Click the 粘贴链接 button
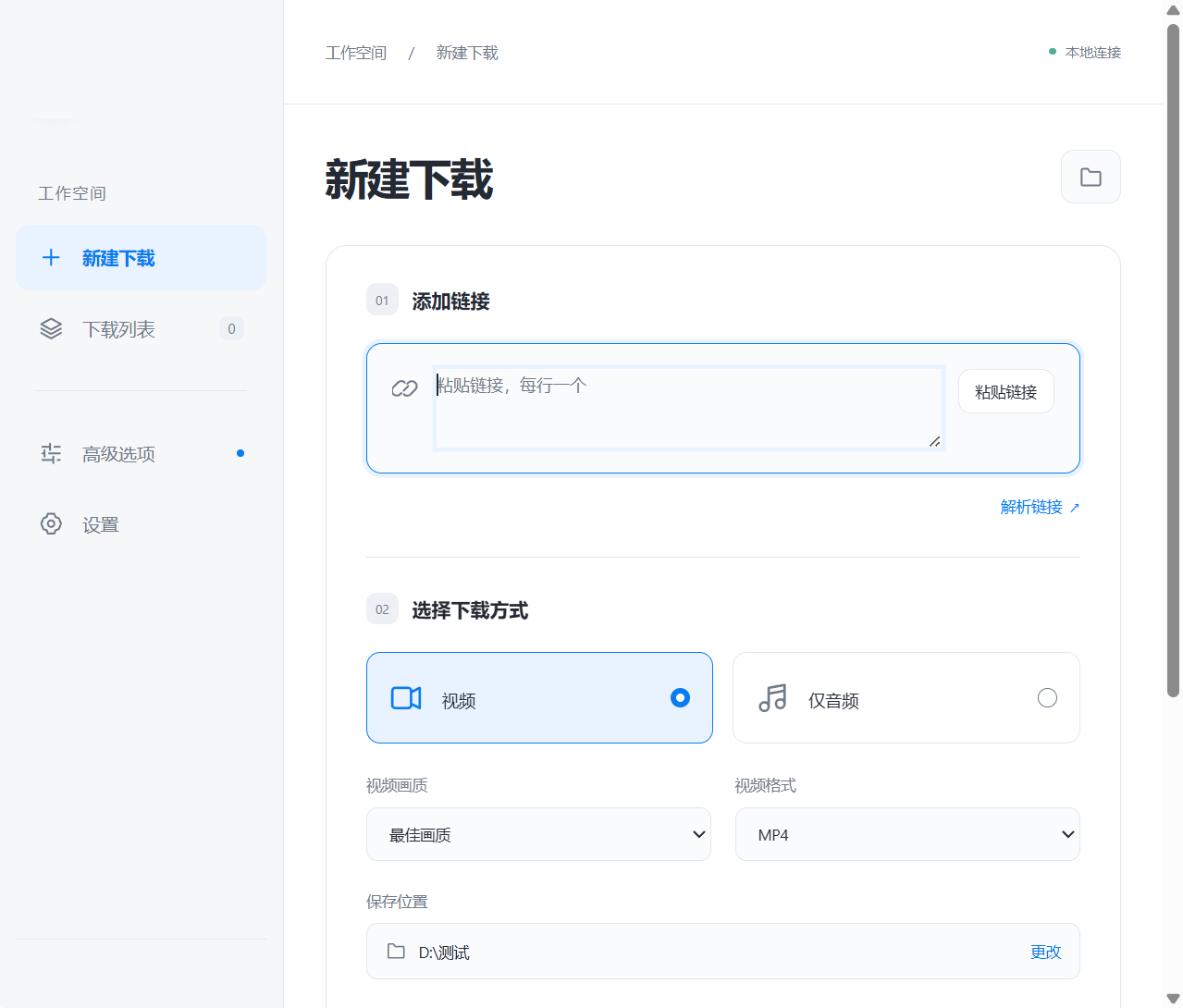 1006,391
